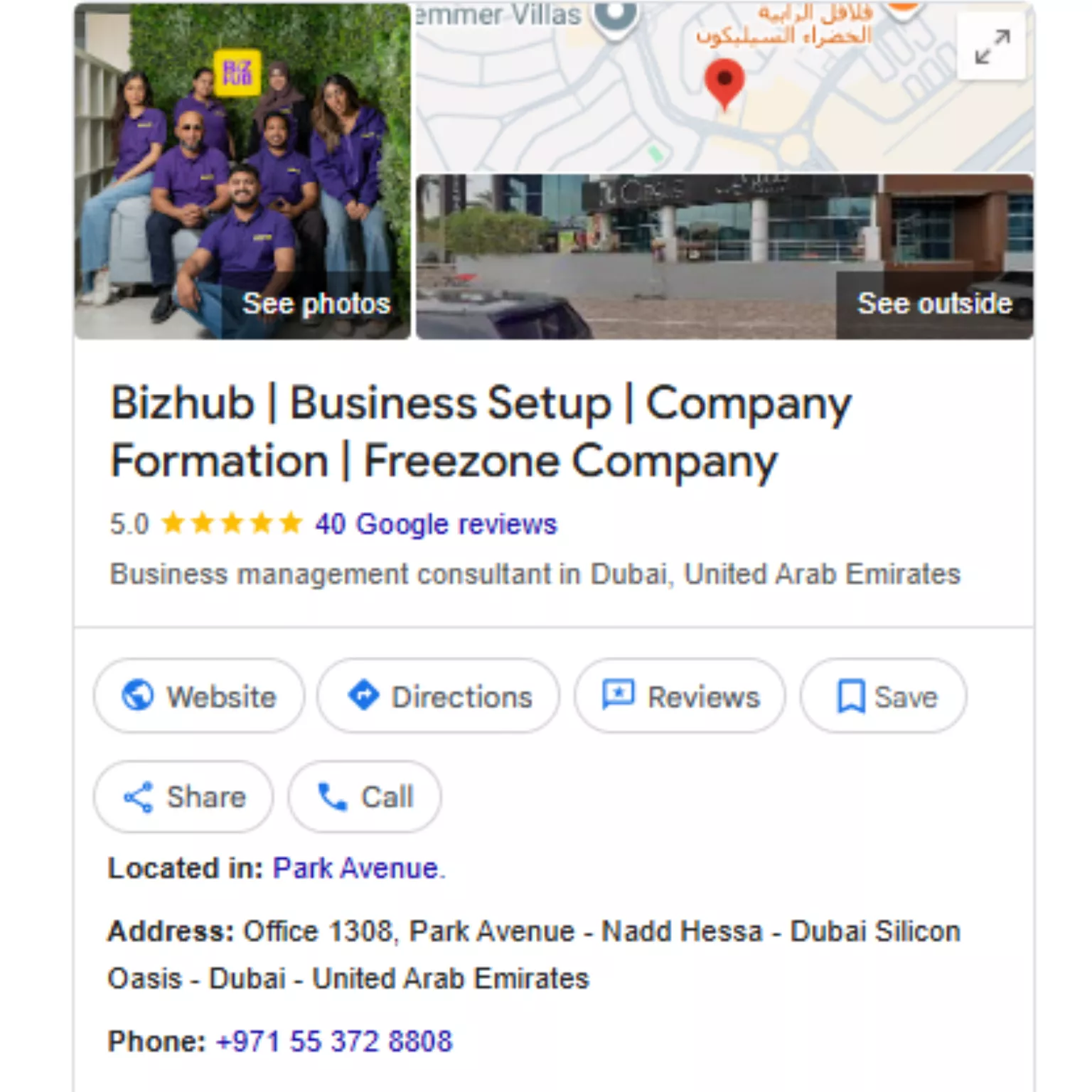This screenshot has height=1092, width=1092.
Task: Open the Park Avenue location link
Action: coord(355,868)
